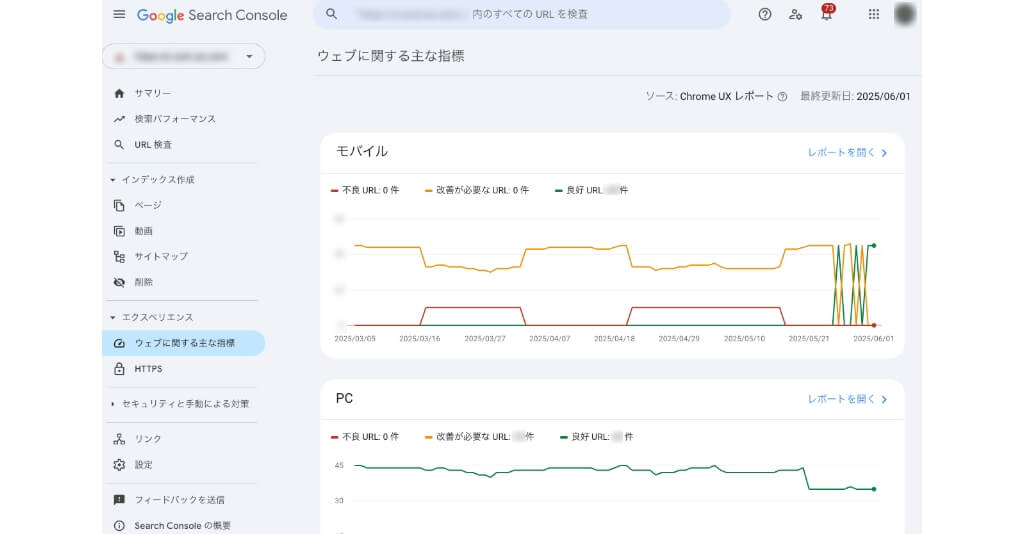Image resolution: width=1024 pixels, height=534 pixels.
Task: Toggle mobile 良好 URL legend
Action: tap(592, 191)
